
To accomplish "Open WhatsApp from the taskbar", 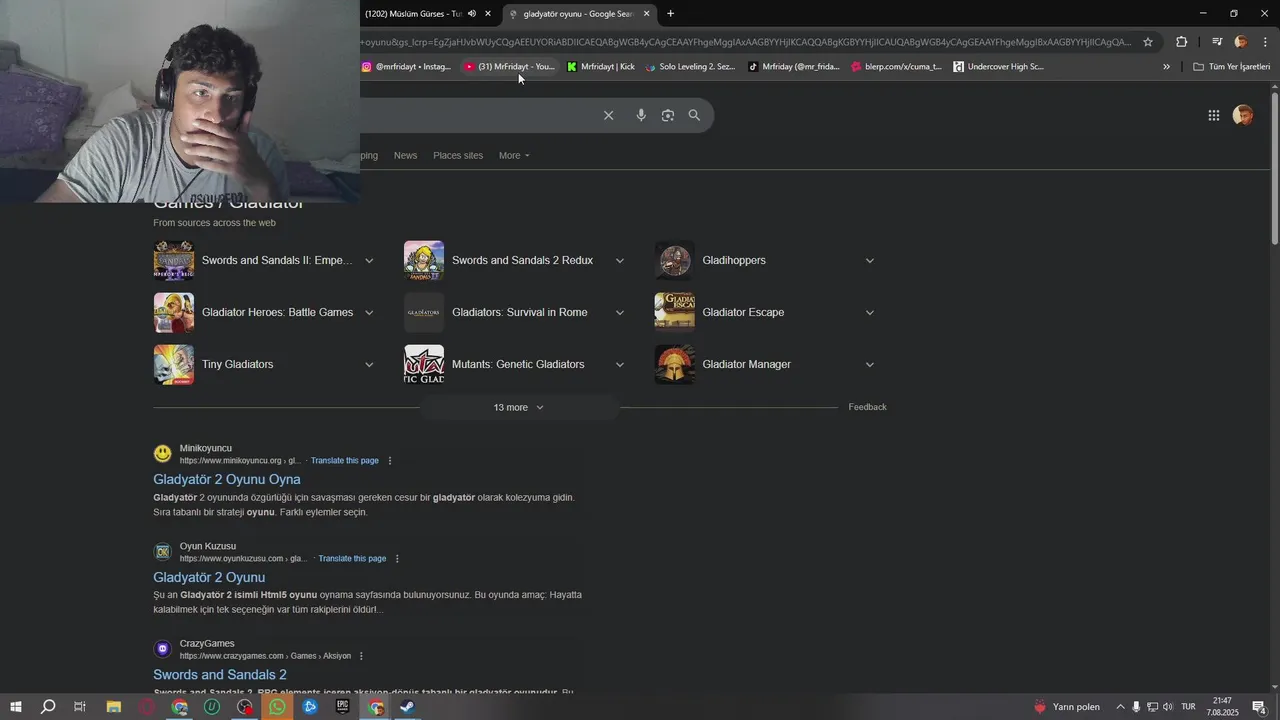I will [x=277, y=707].
